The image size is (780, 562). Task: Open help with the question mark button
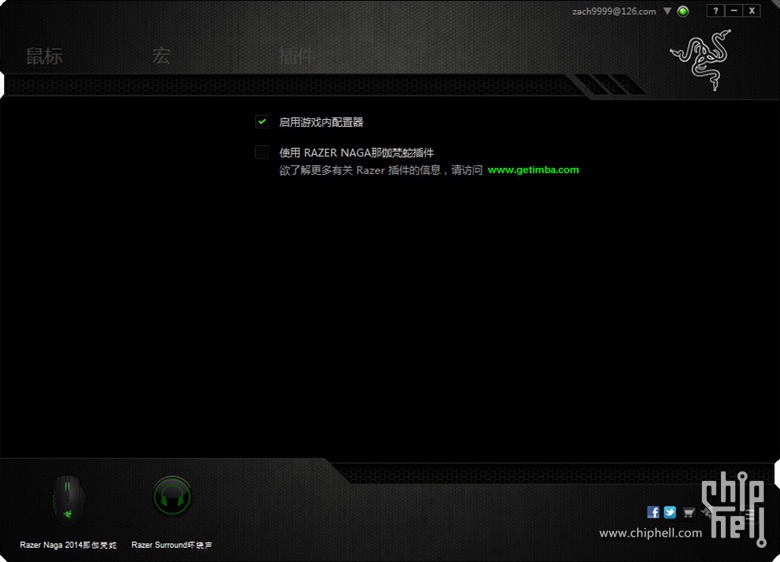tap(715, 11)
